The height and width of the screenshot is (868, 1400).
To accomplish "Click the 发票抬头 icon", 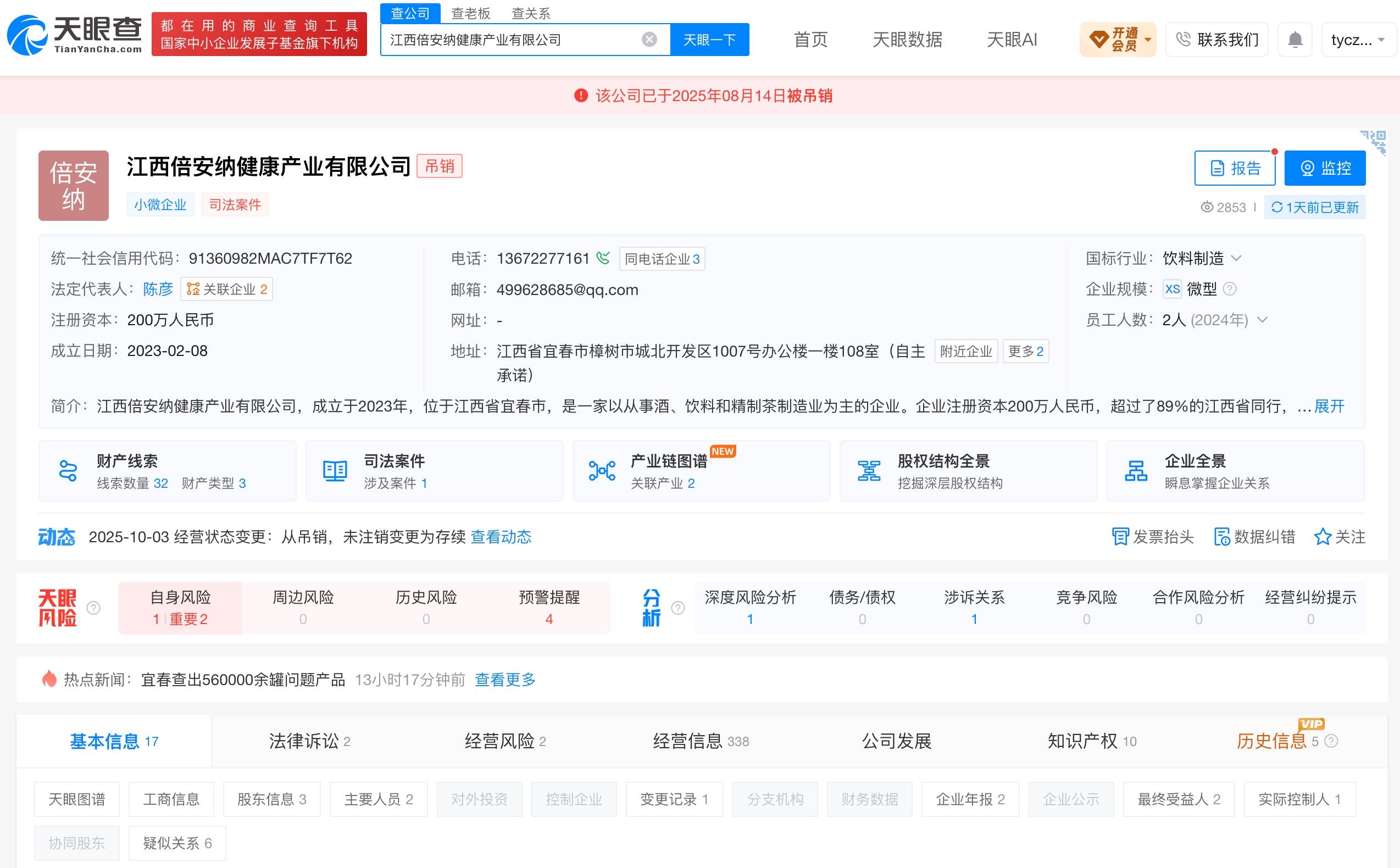I will coord(1120,537).
